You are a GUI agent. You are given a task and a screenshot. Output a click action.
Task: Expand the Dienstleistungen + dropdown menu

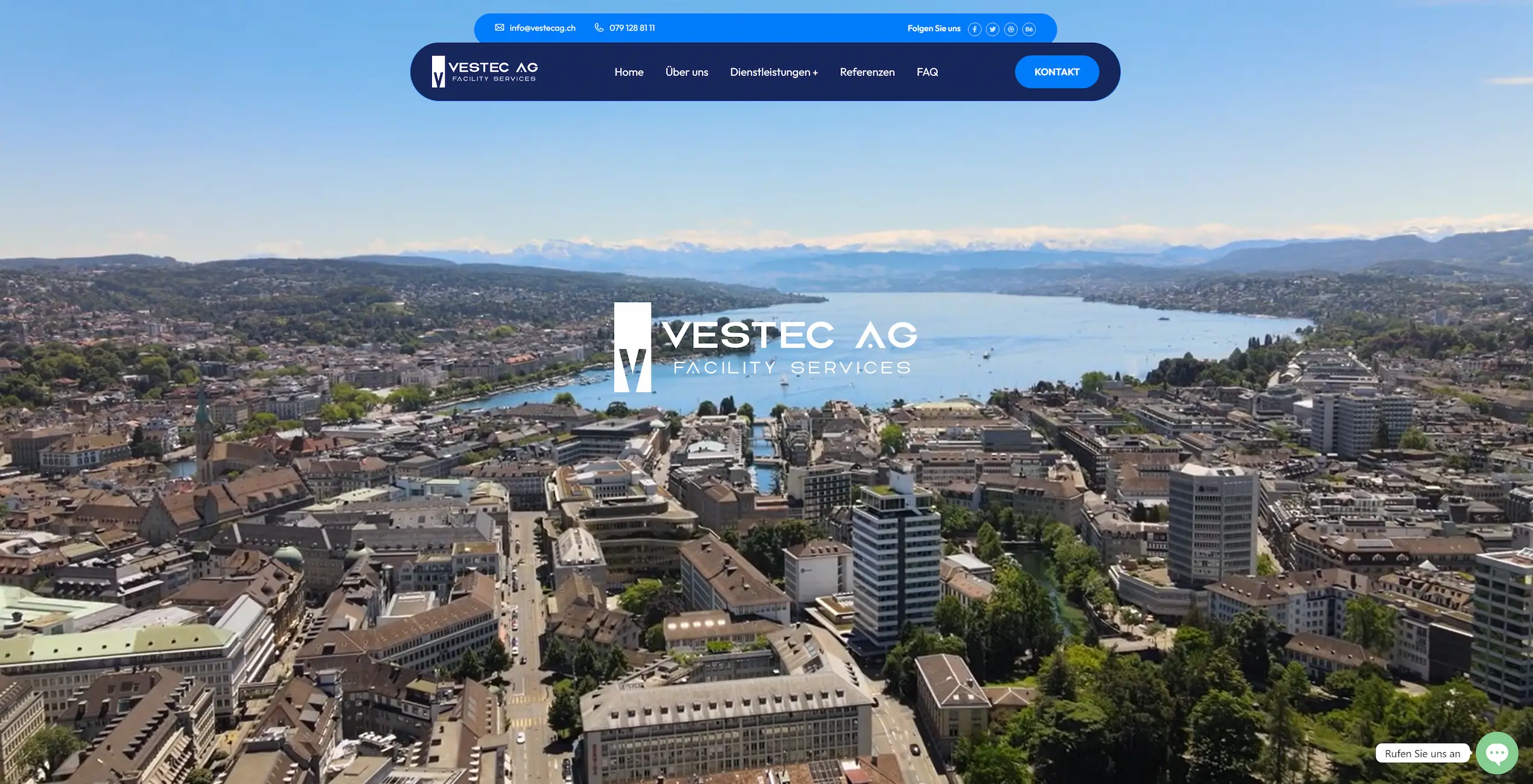[x=774, y=72]
